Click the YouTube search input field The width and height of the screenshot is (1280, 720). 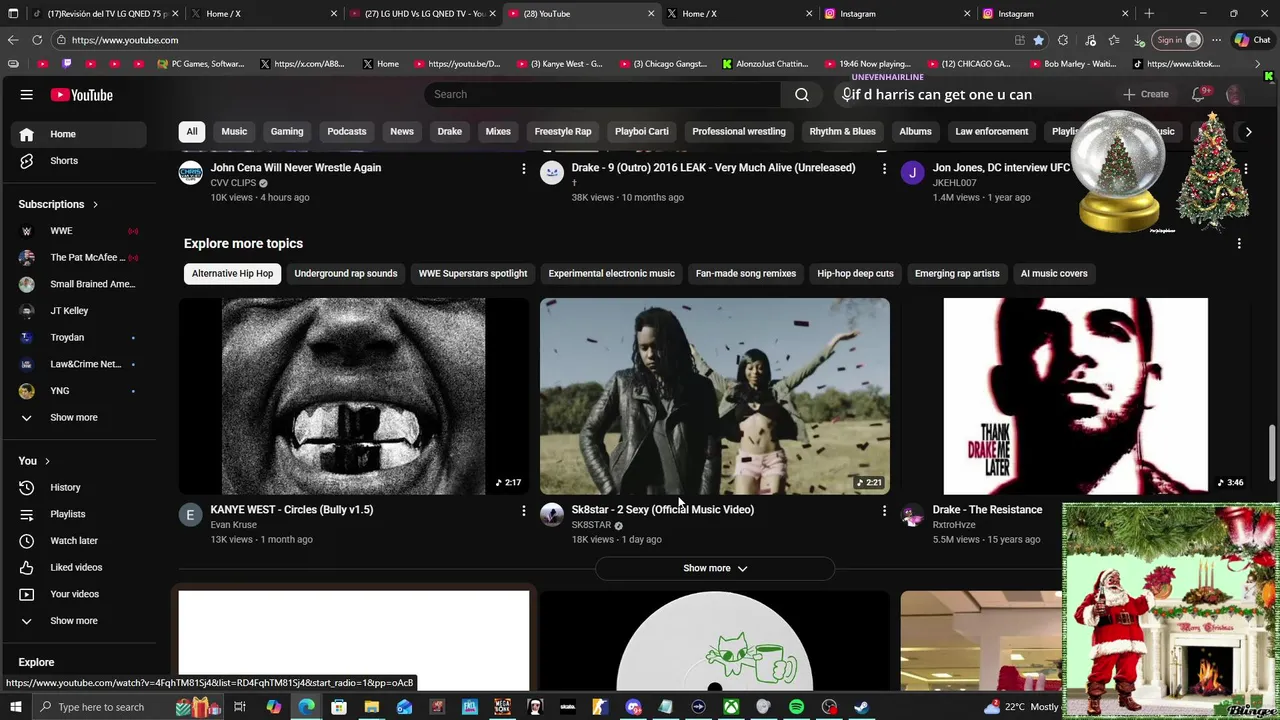(602, 94)
